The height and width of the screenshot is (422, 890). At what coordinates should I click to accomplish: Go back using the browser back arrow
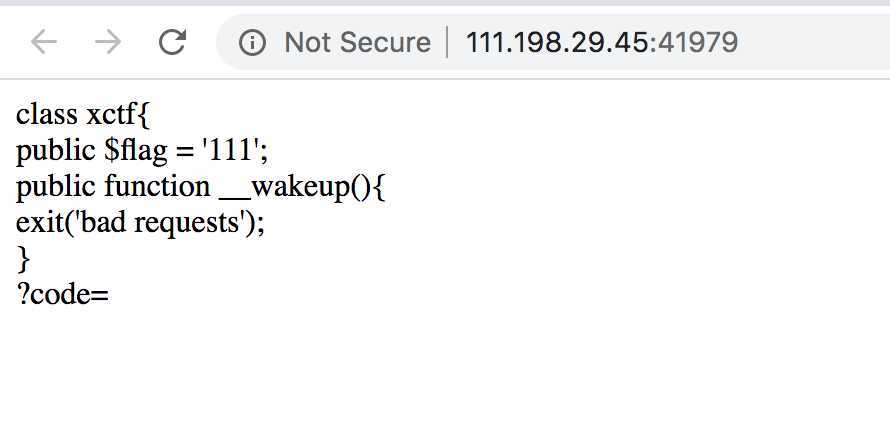[44, 42]
